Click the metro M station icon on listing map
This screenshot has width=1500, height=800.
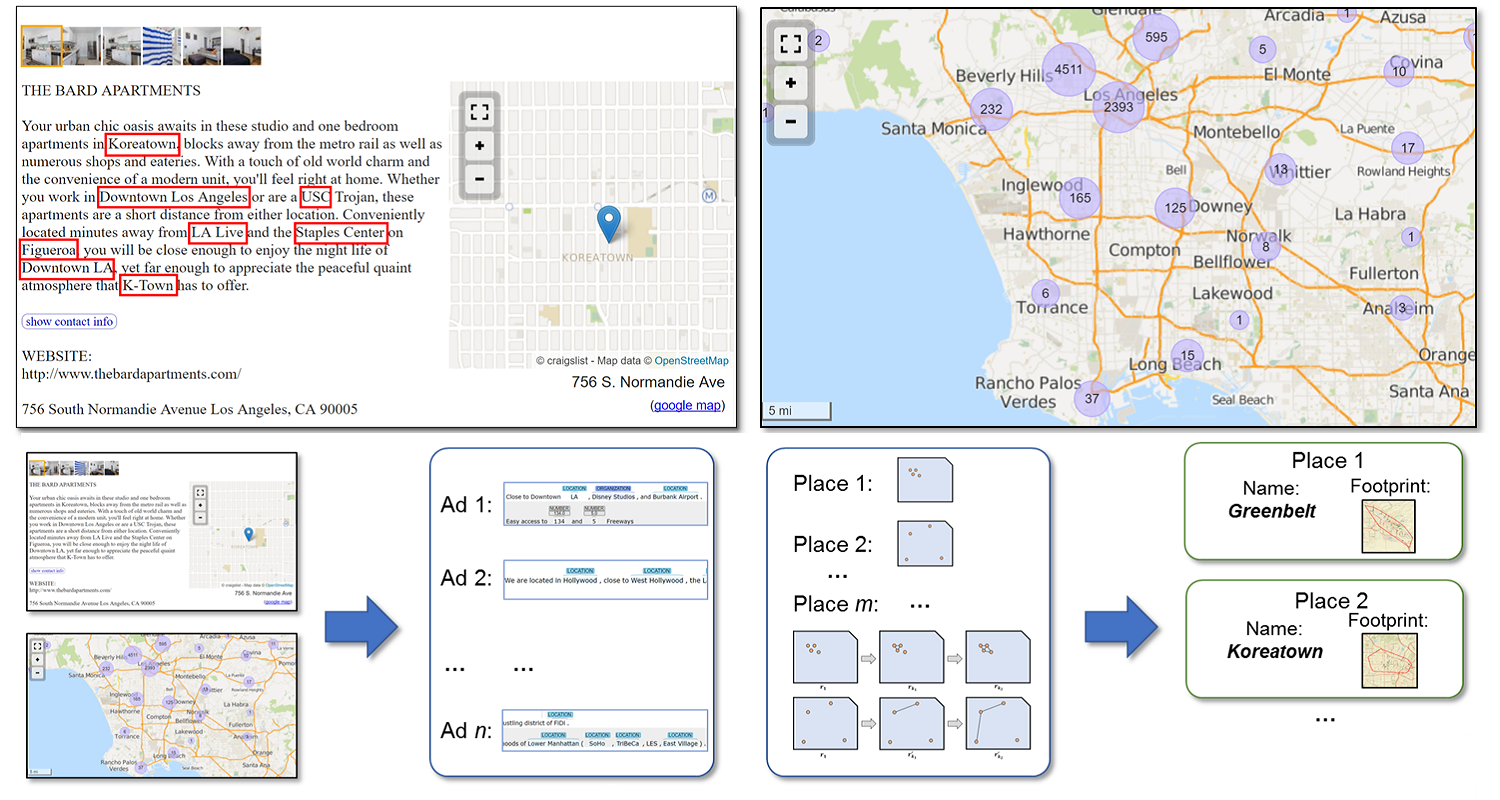click(710, 196)
